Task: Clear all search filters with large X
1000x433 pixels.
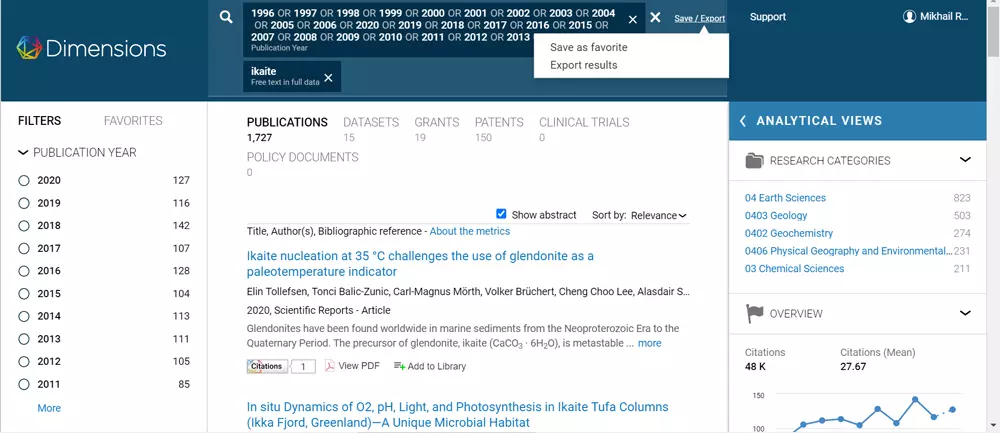Action: 655,17
